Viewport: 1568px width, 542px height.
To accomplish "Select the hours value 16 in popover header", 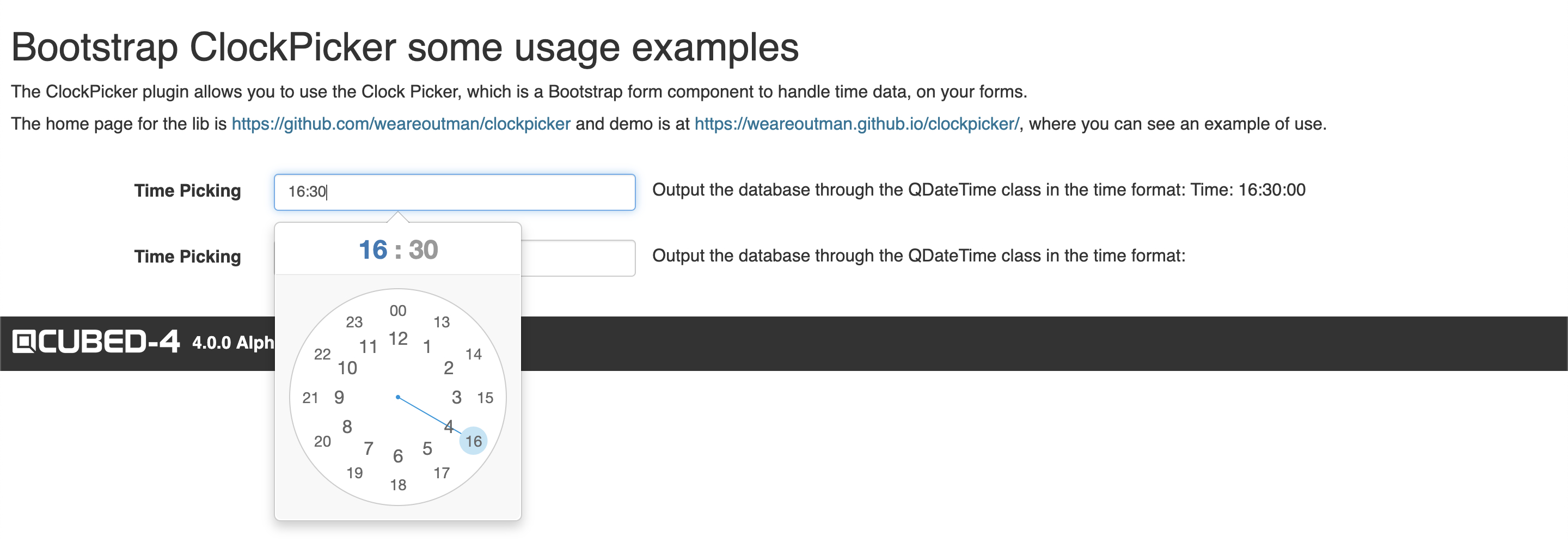I will pyautogui.click(x=372, y=249).
